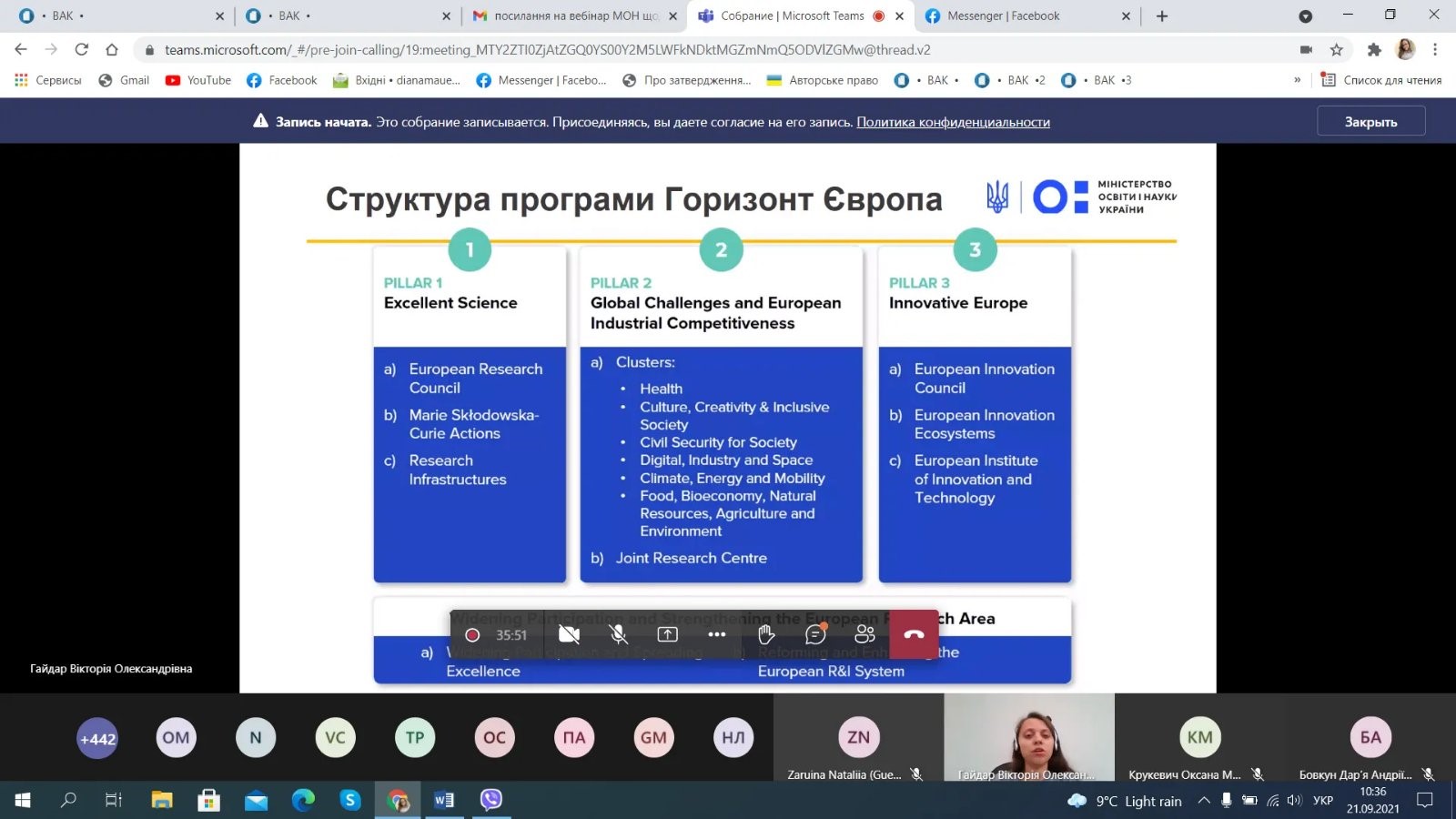Open camera permission icon in address bar
1456x819 pixels.
click(x=1306, y=49)
